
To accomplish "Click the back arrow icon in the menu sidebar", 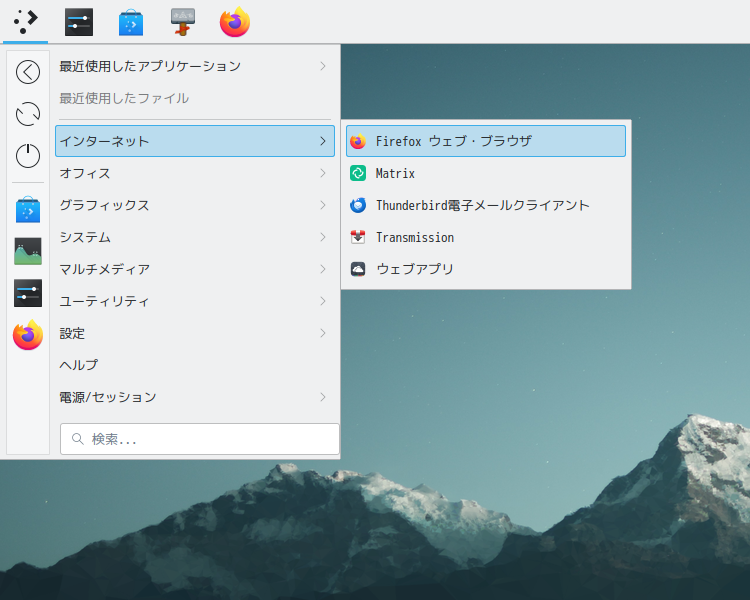I will (x=28, y=72).
